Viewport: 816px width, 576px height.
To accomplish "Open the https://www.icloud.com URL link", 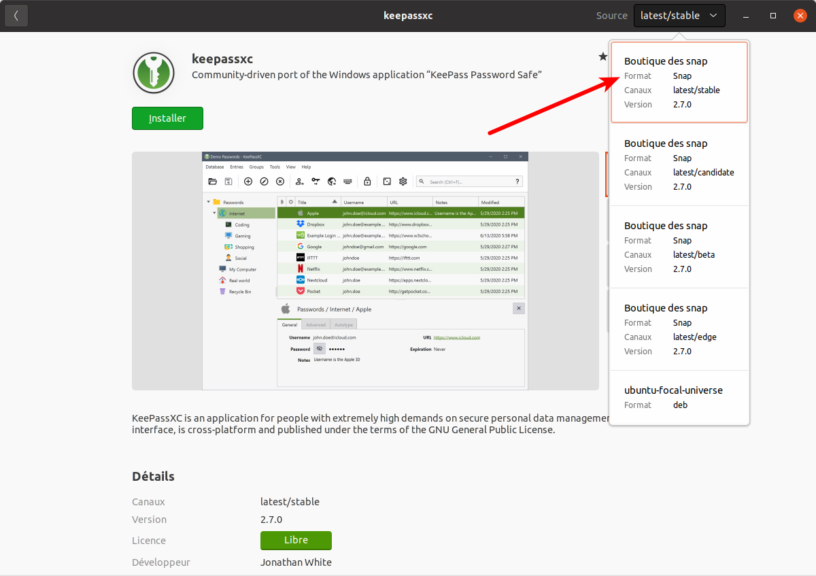I will point(456,338).
